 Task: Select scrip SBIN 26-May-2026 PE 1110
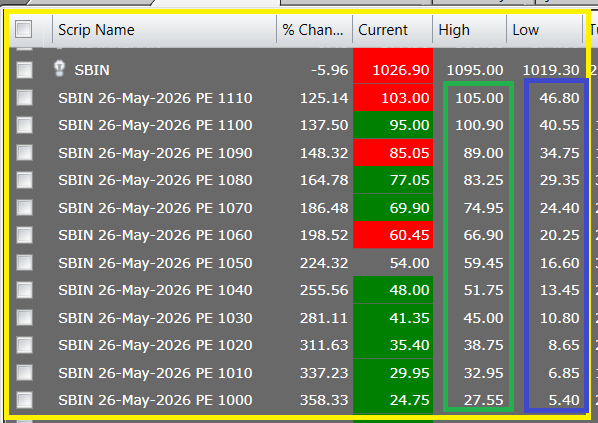[155, 98]
